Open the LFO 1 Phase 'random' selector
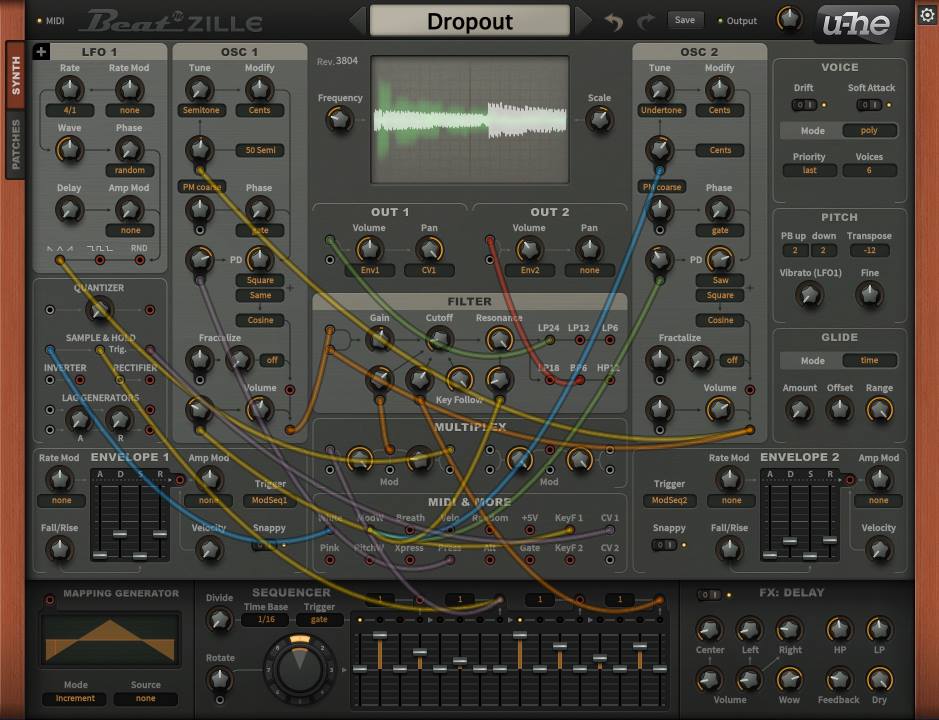Screen dimensions: 939x720 point(130,170)
